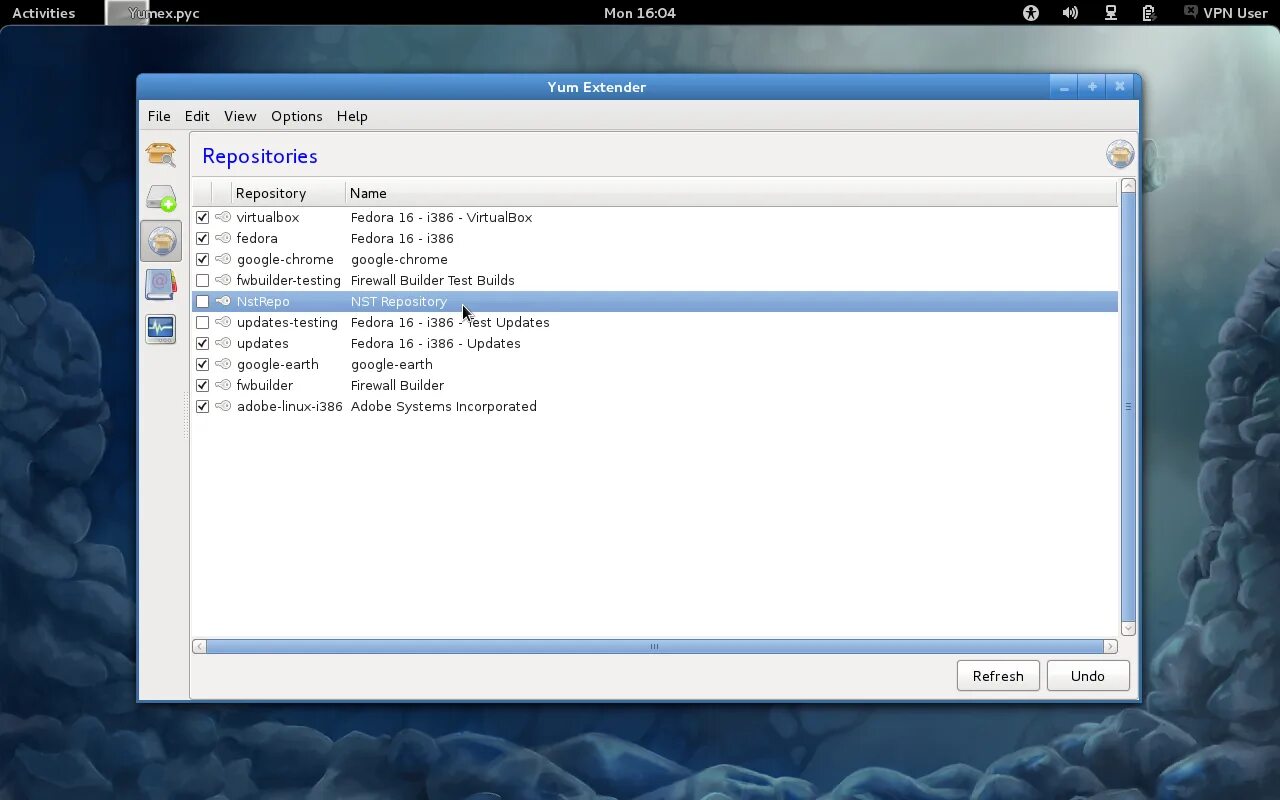Disable the google-earth repository

(x=203, y=364)
